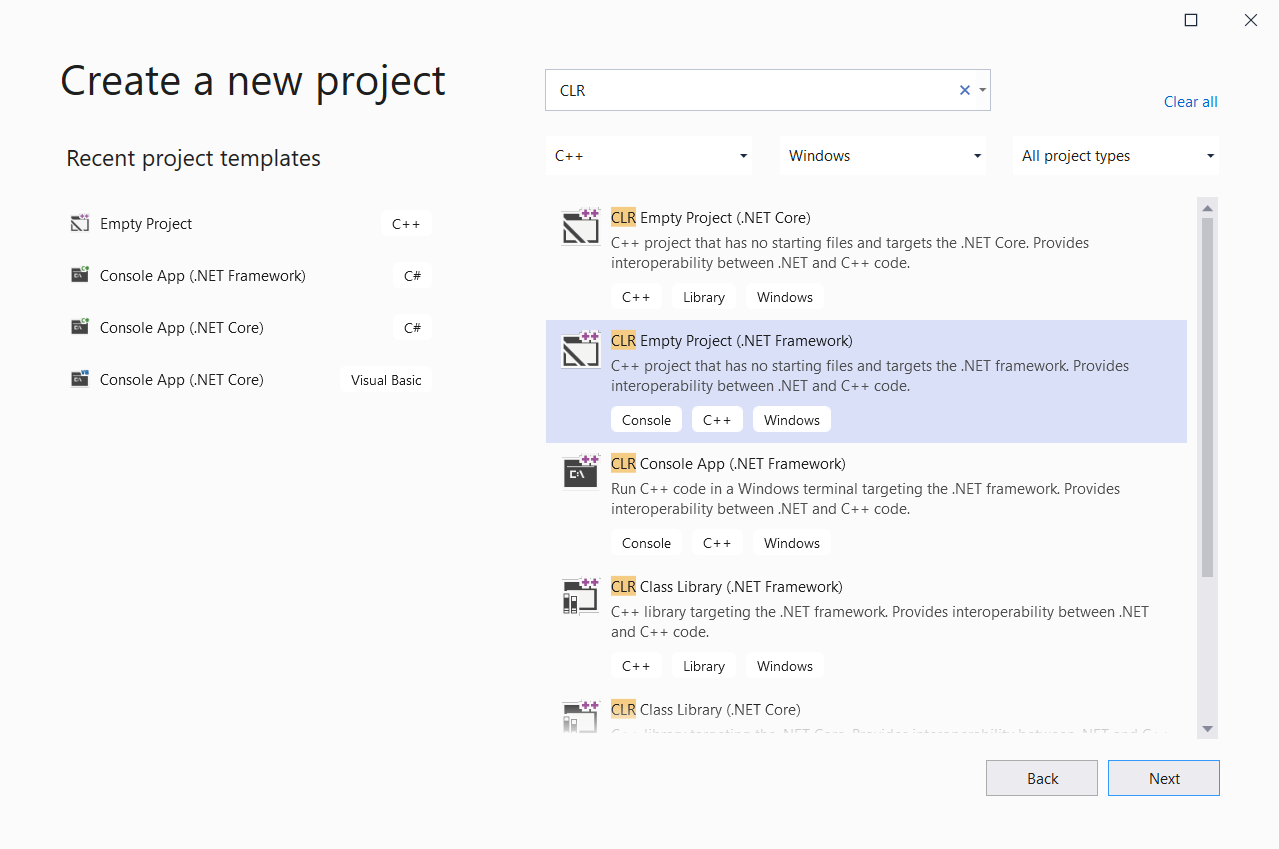Click the Console App (.NET Framework) recent icon
Screen dimensions: 1279x849
point(80,276)
